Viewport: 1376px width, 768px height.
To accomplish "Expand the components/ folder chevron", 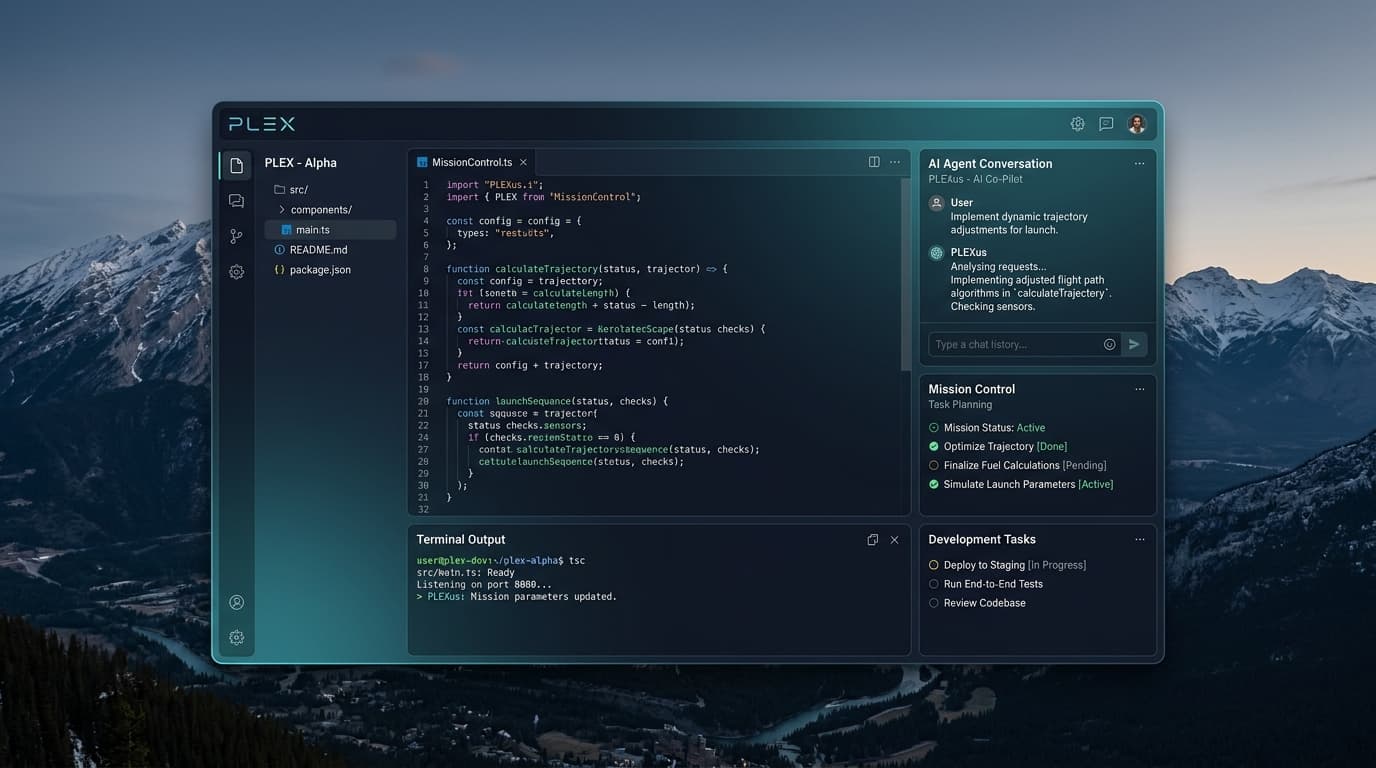I will point(282,210).
